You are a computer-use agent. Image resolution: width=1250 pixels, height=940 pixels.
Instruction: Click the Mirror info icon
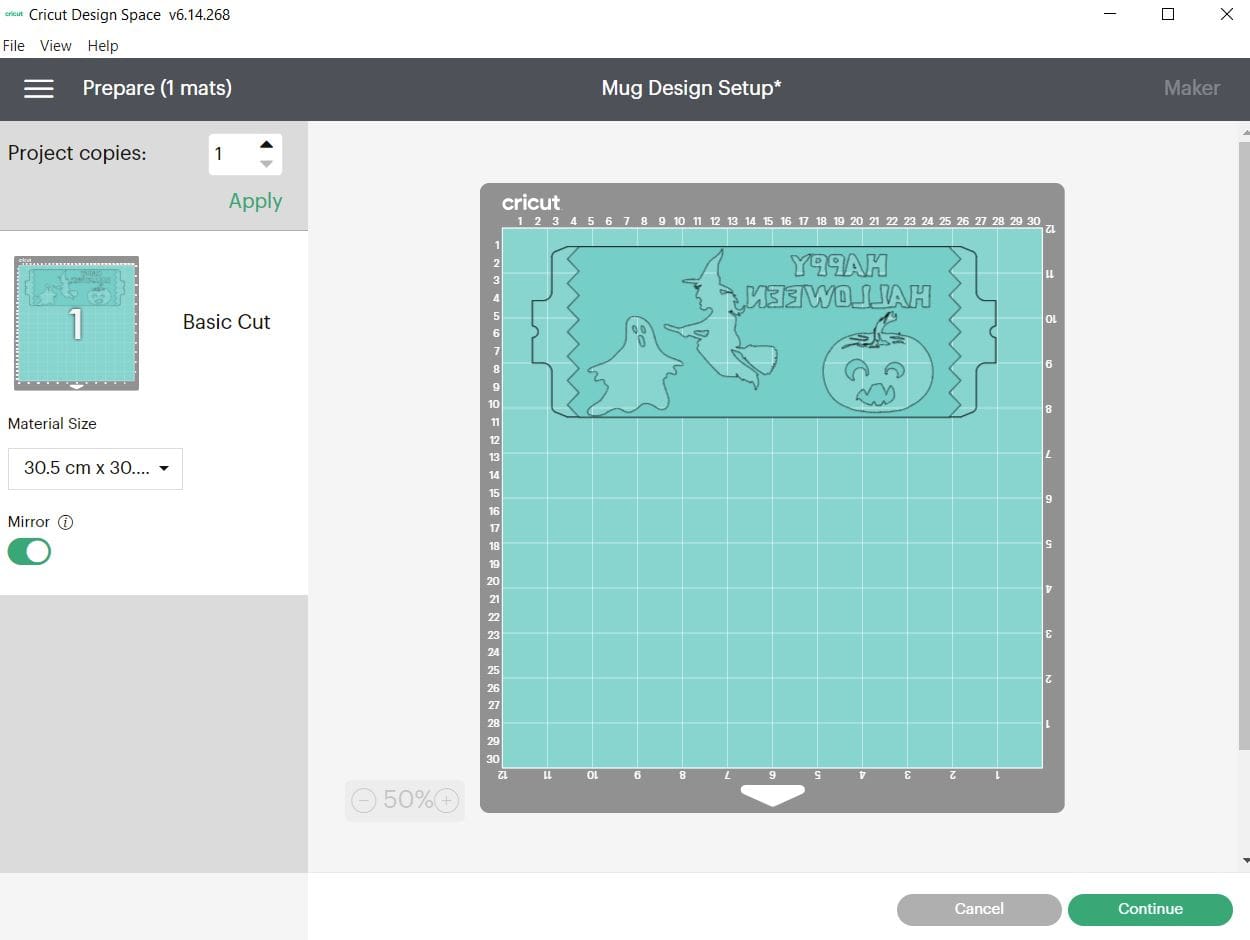tap(66, 522)
